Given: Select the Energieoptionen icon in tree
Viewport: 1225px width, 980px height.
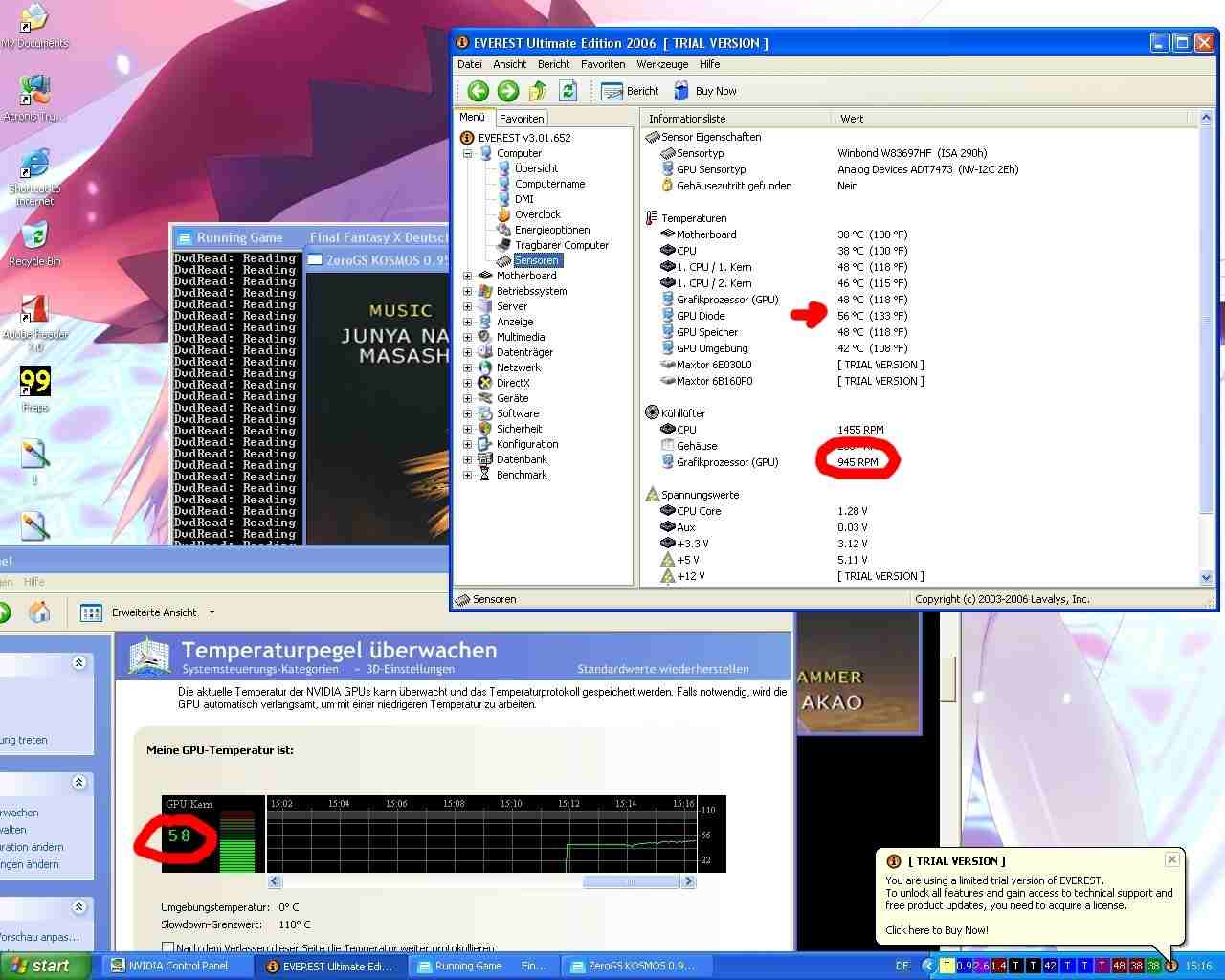Looking at the screenshot, I should 504,230.
